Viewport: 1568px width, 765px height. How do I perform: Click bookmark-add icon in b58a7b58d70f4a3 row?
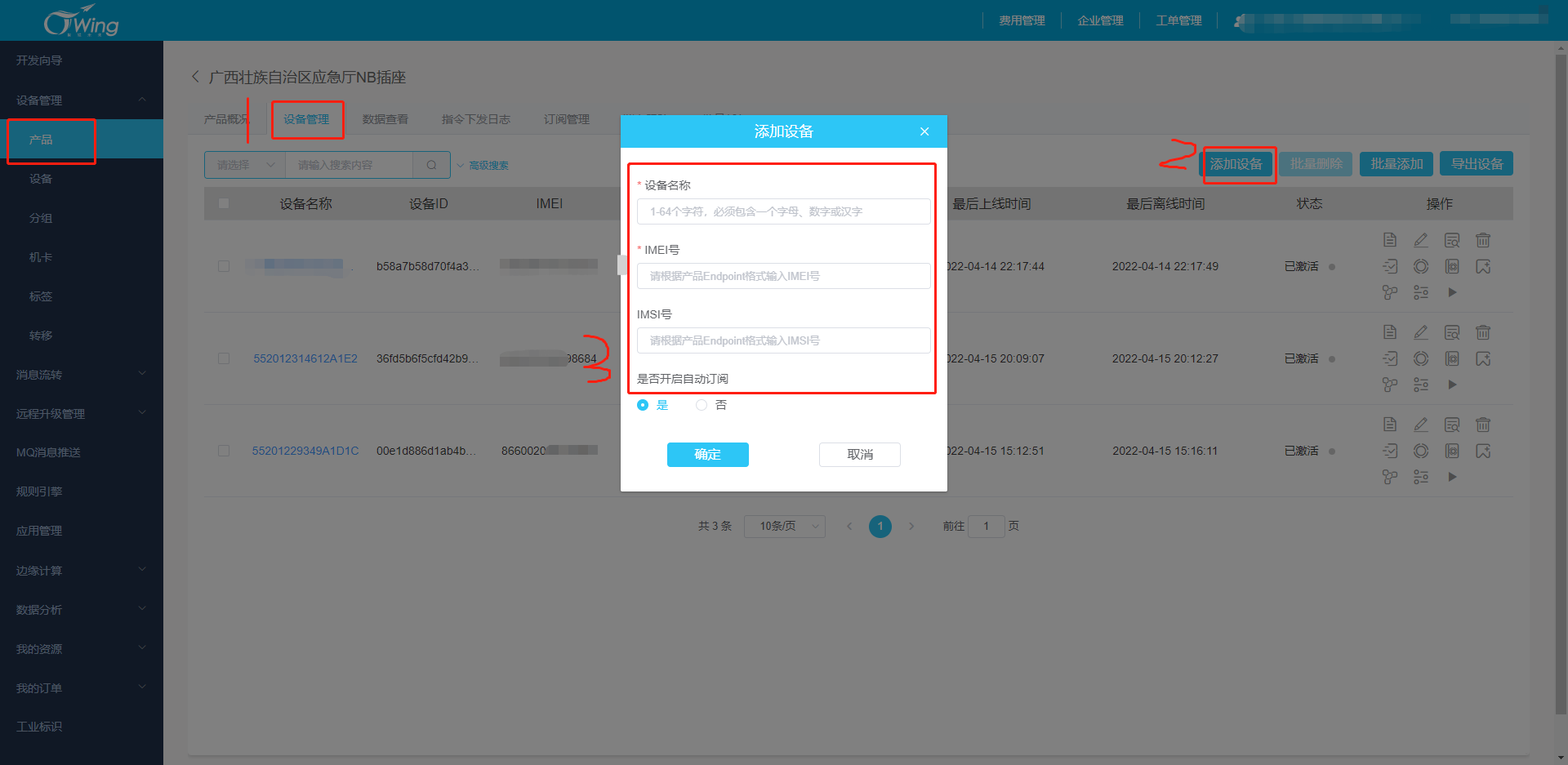(1483, 266)
